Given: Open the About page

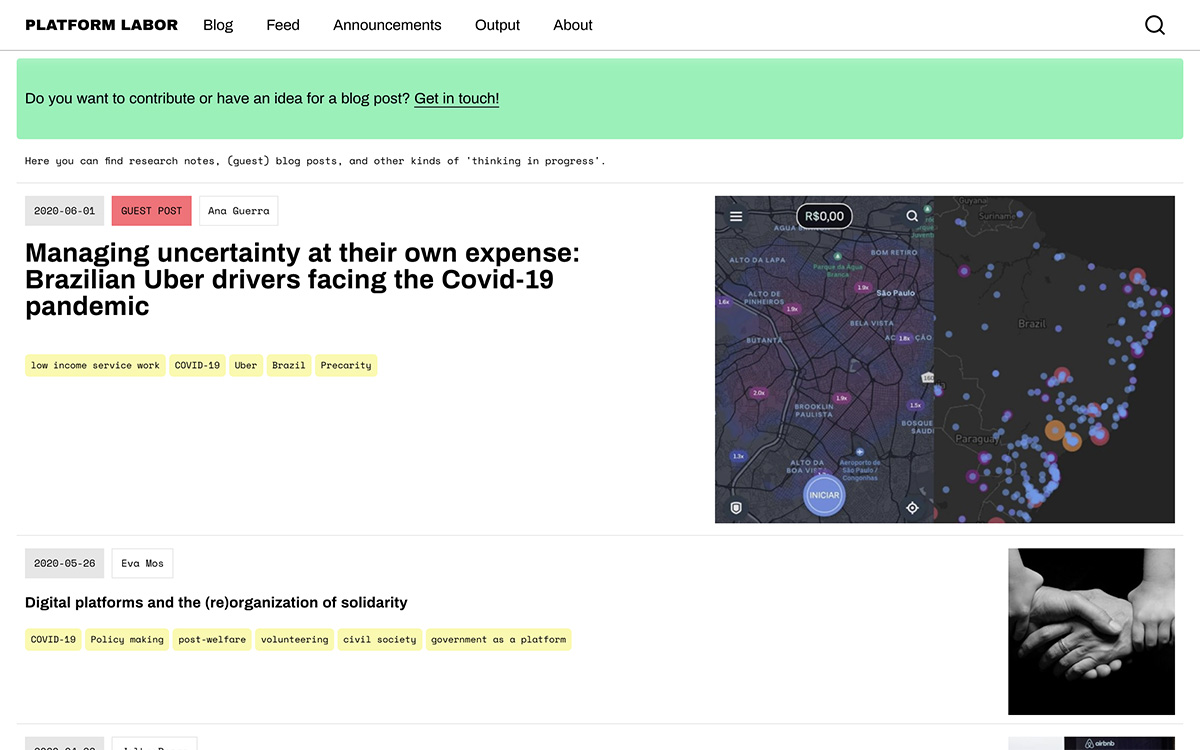Looking at the screenshot, I should pyautogui.click(x=573, y=25).
